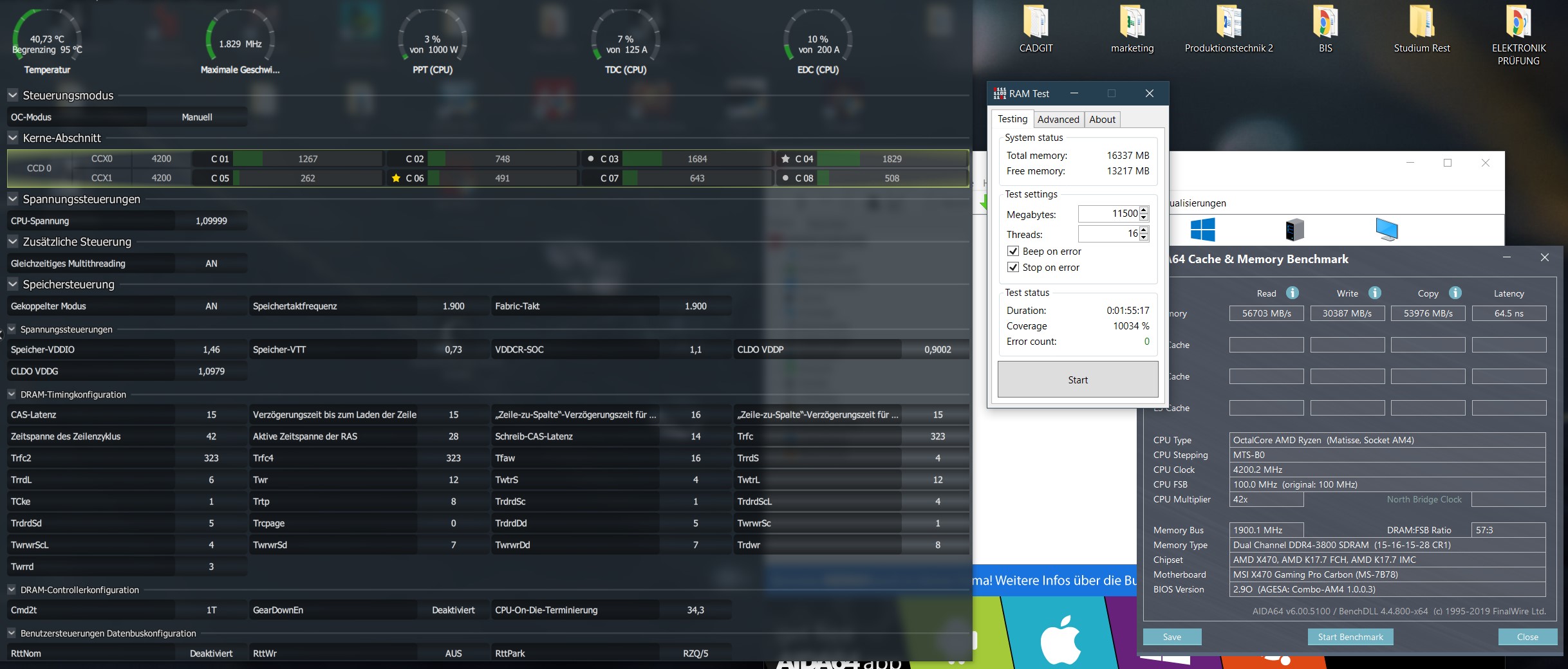Screen dimensions: 1568x669
Task: Click the PC tower icon in background window
Action: coord(1294,230)
